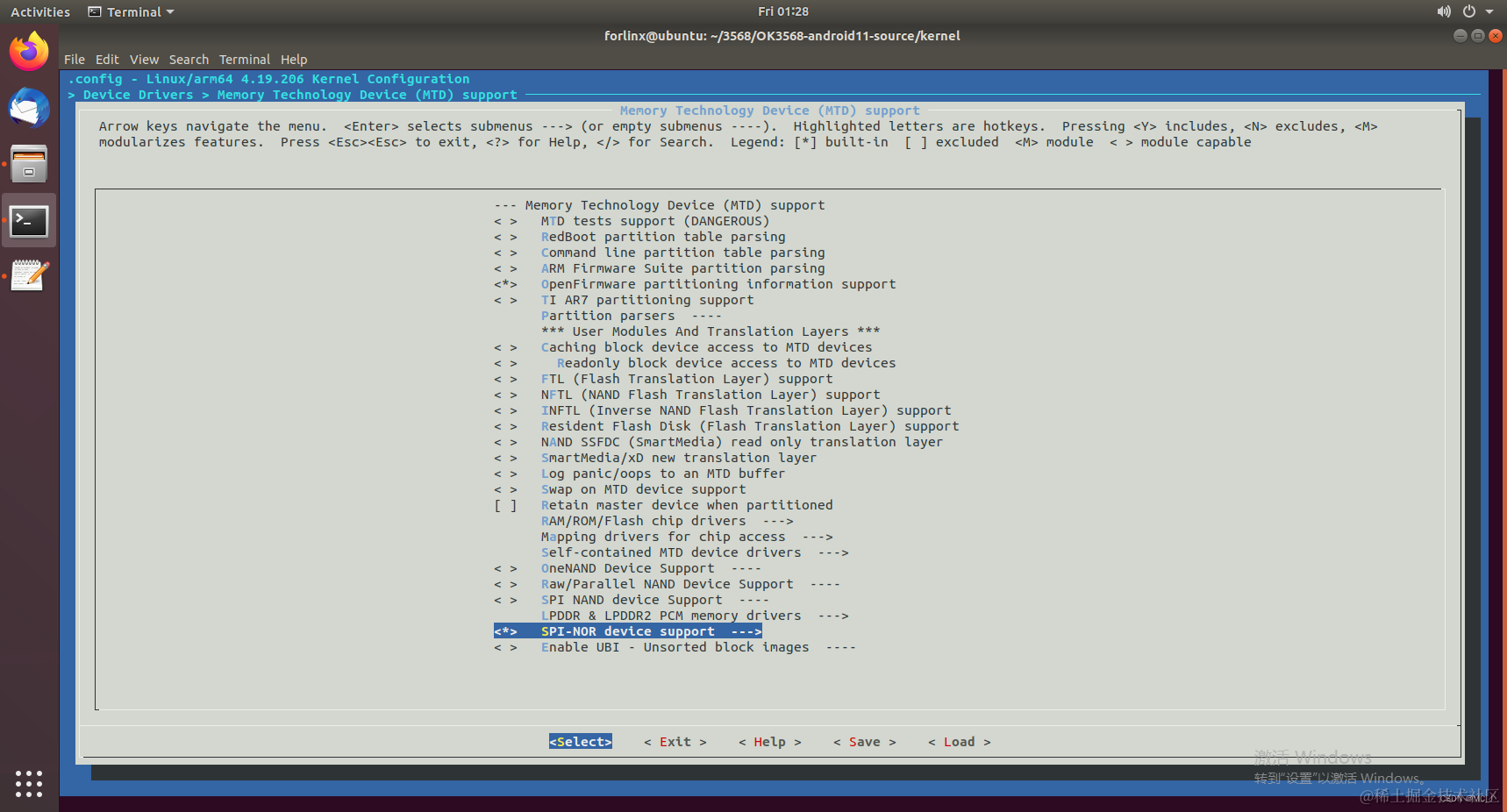Toggle Swap on MTD device support

619,489
